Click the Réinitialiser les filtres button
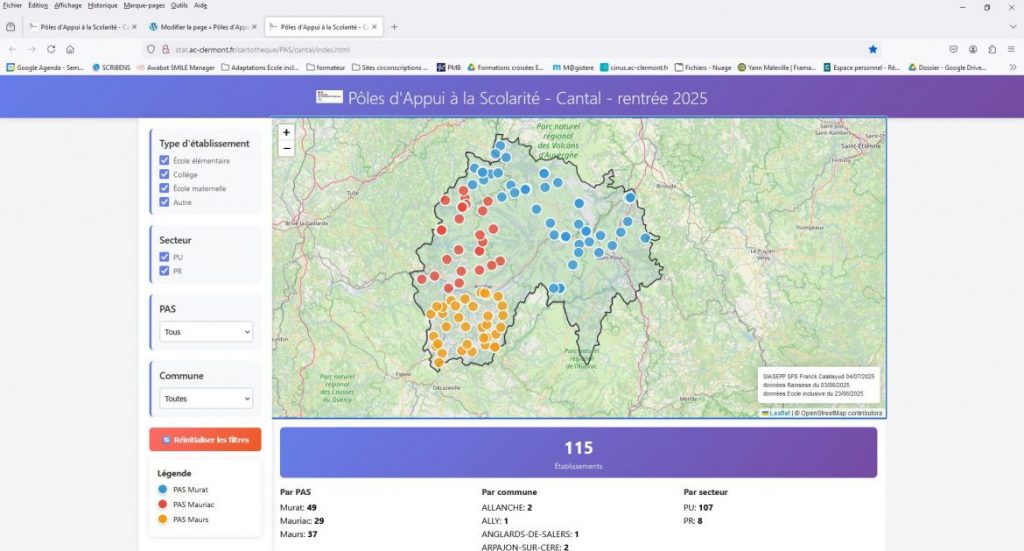Viewport: 1024px width, 551px height. tap(205, 439)
